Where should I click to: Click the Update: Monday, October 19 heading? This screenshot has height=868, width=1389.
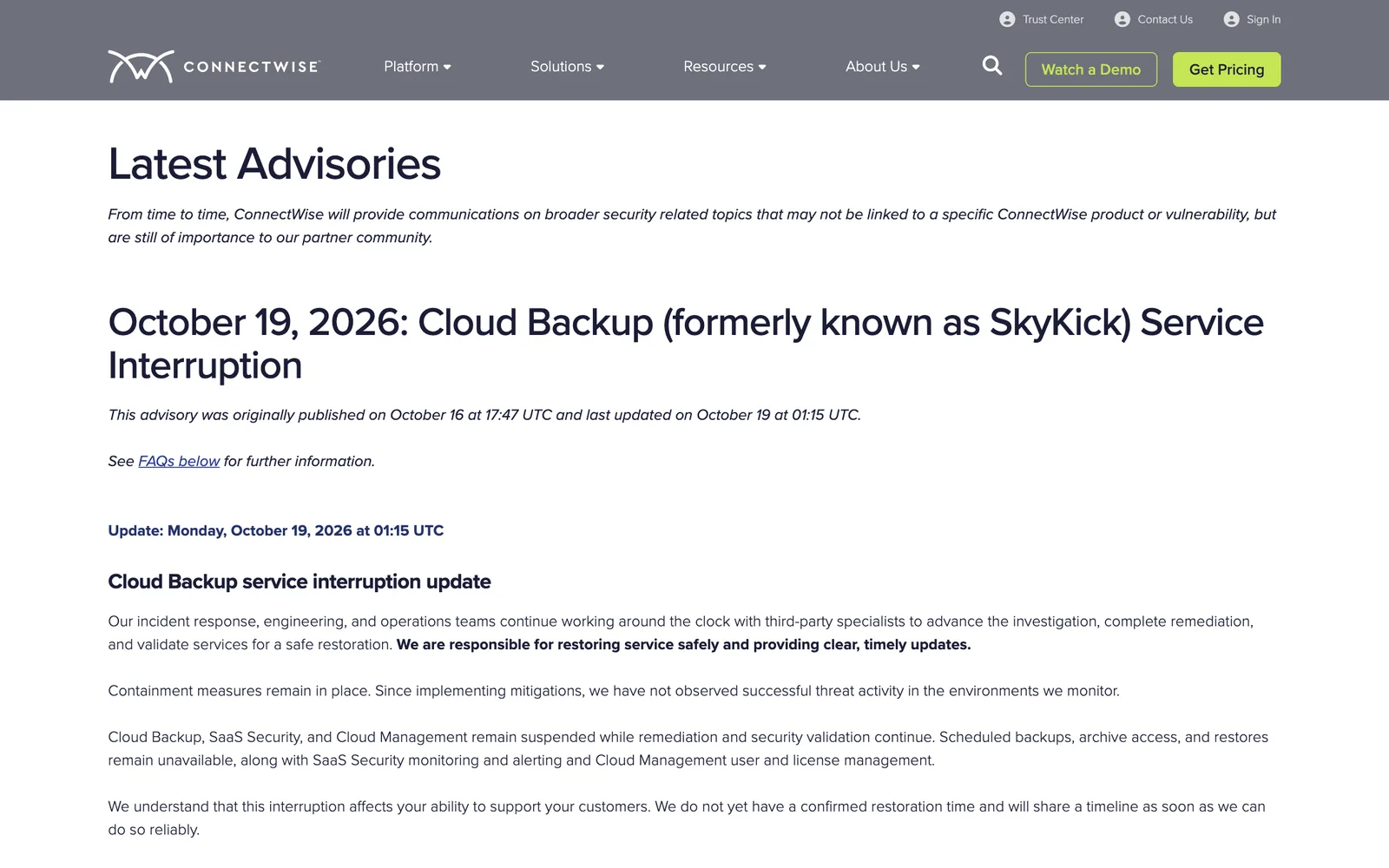(x=276, y=530)
